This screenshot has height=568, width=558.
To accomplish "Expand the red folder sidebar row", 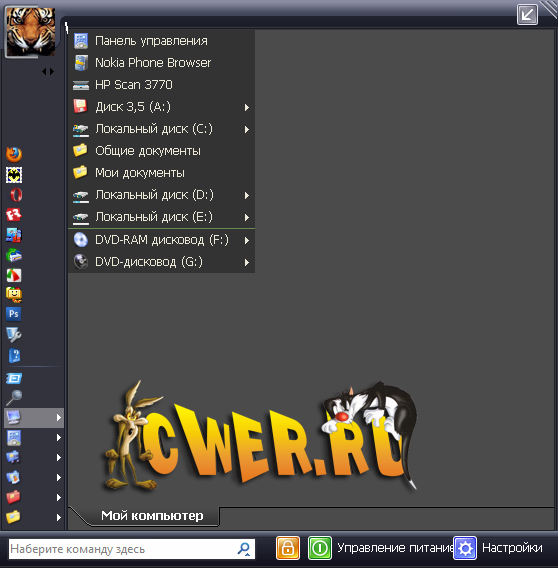I will [34, 497].
